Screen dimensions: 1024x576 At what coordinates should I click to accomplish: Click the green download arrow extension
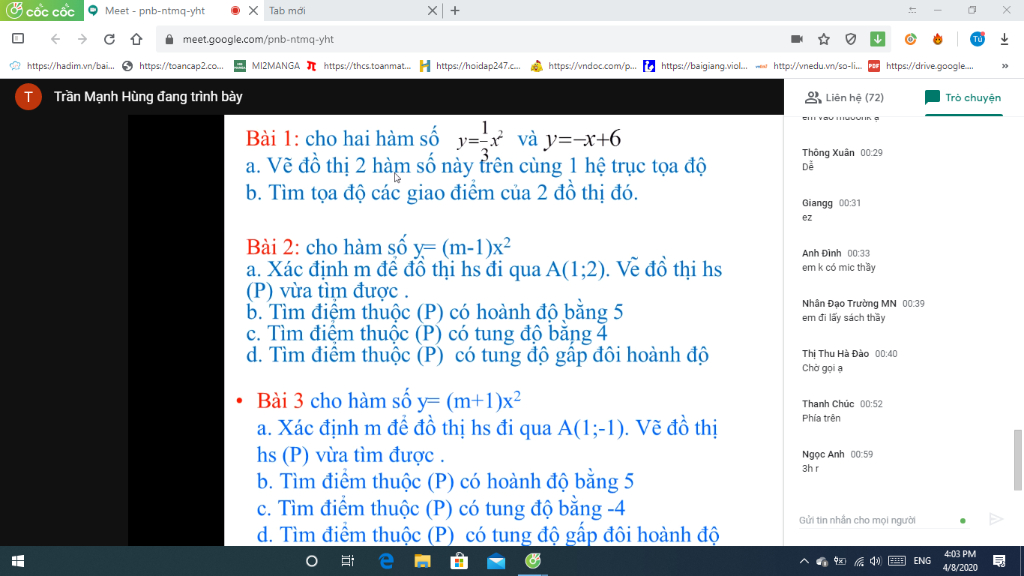878,39
